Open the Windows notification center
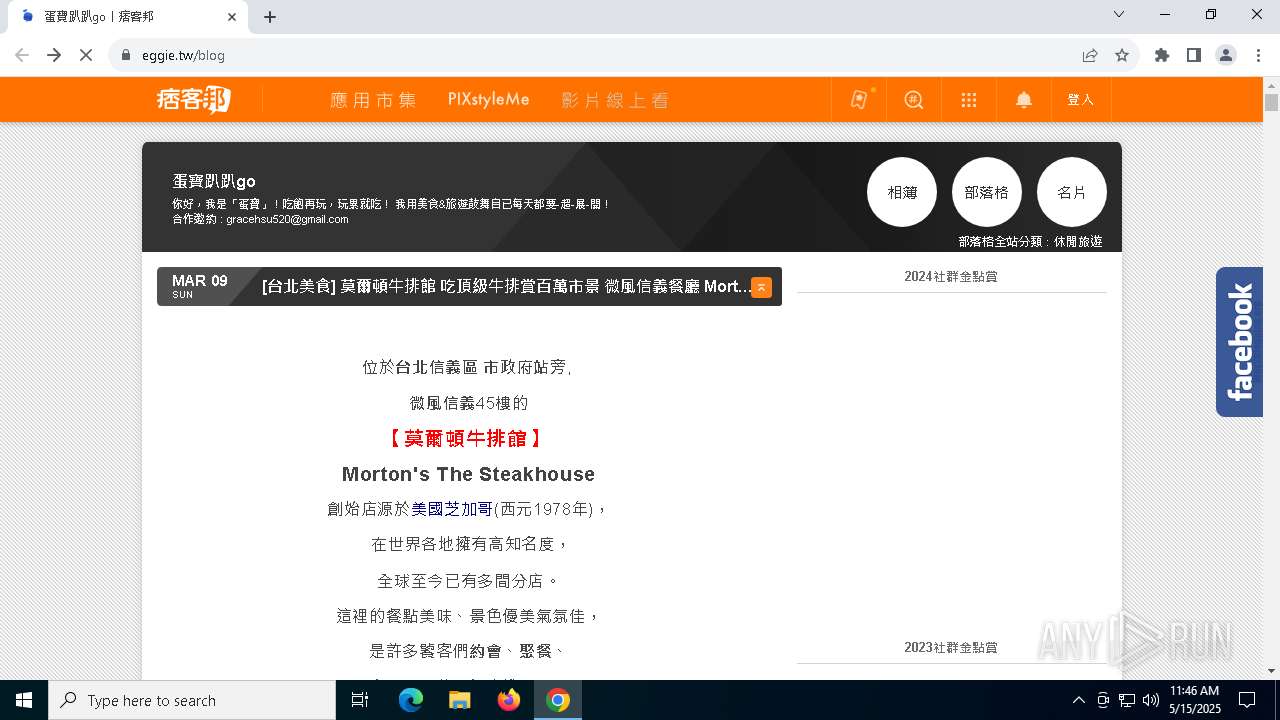This screenshot has width=1280, height=720. 1247,700
